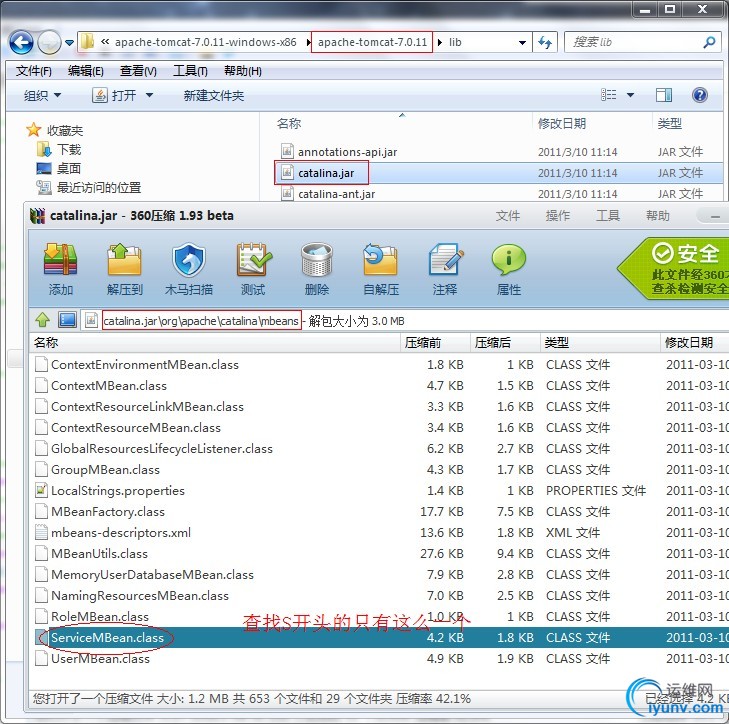Viewport: 729px width, 724px height.
Task: Run 木马扫描 trojan scan
Action: pyautogui.click(x=189, y=260)
